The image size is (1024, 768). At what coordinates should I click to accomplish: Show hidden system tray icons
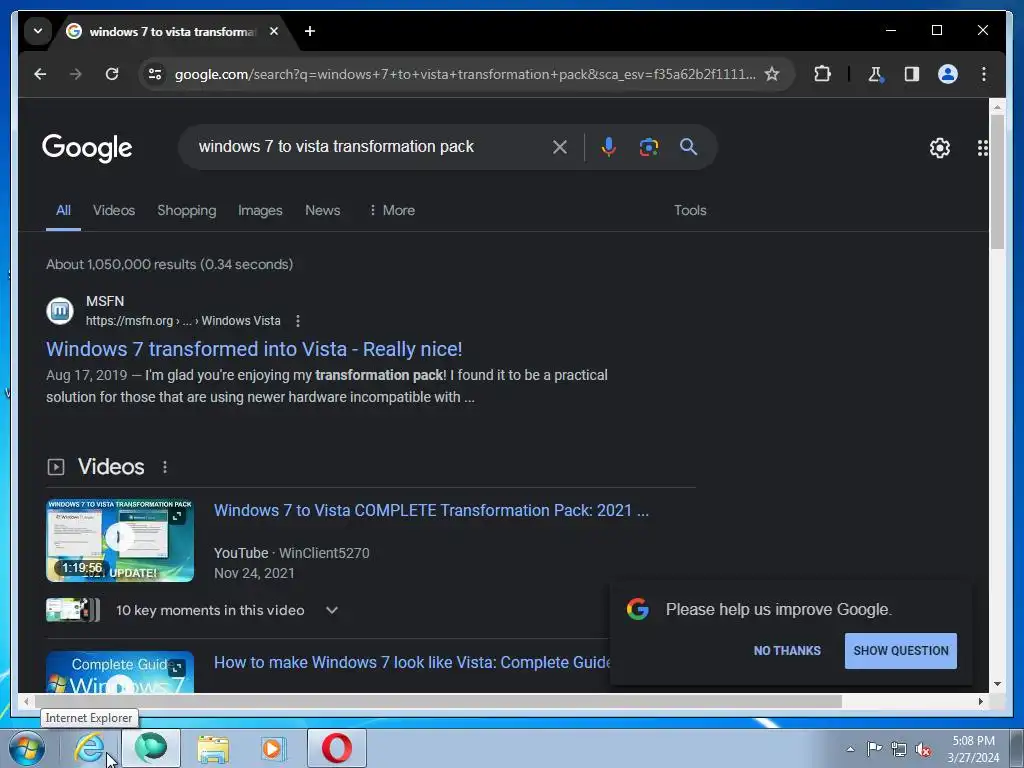[x=850, y=749]
